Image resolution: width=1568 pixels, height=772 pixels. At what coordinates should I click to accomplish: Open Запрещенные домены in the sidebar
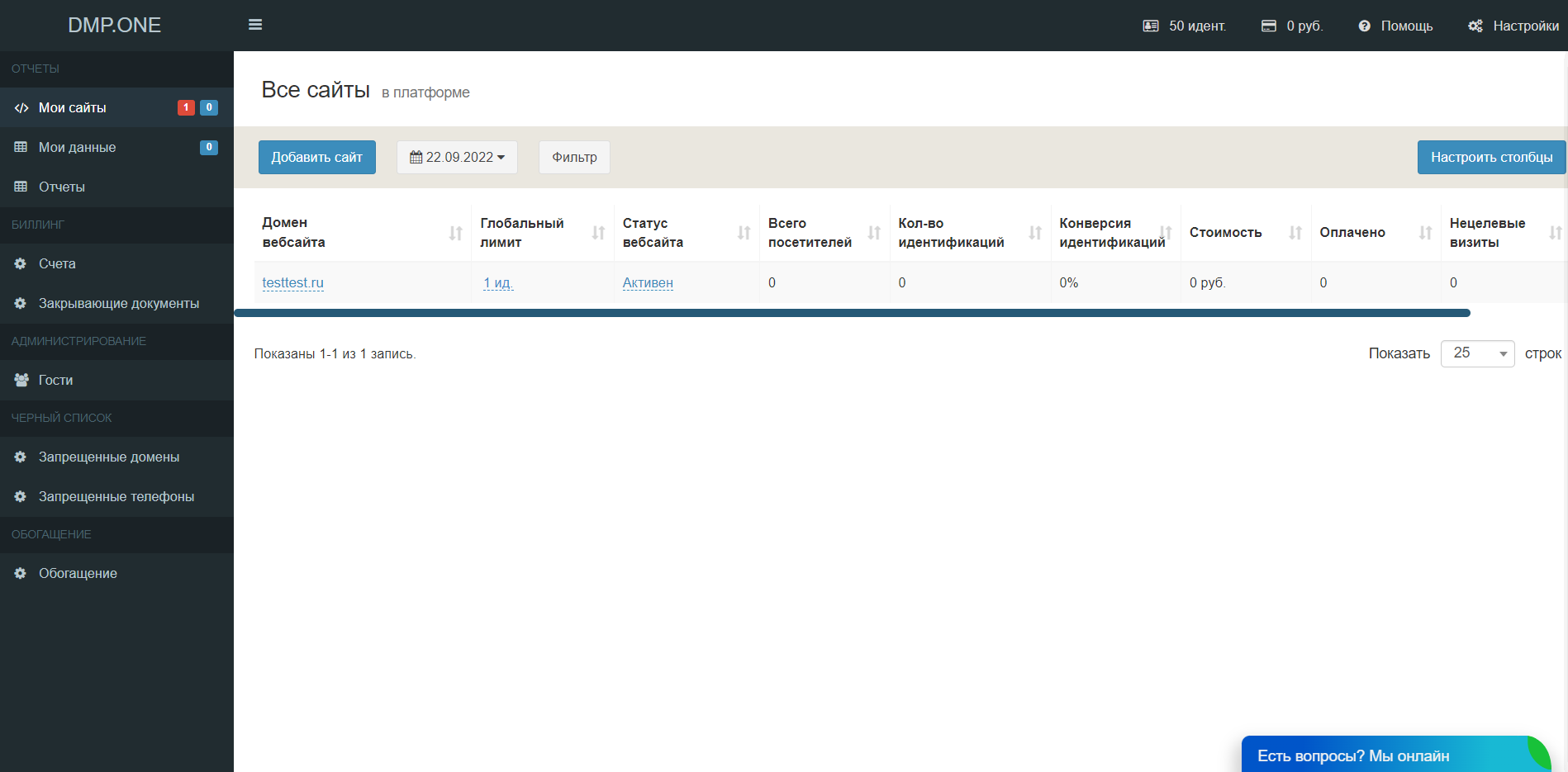click(x=116, y=457)
